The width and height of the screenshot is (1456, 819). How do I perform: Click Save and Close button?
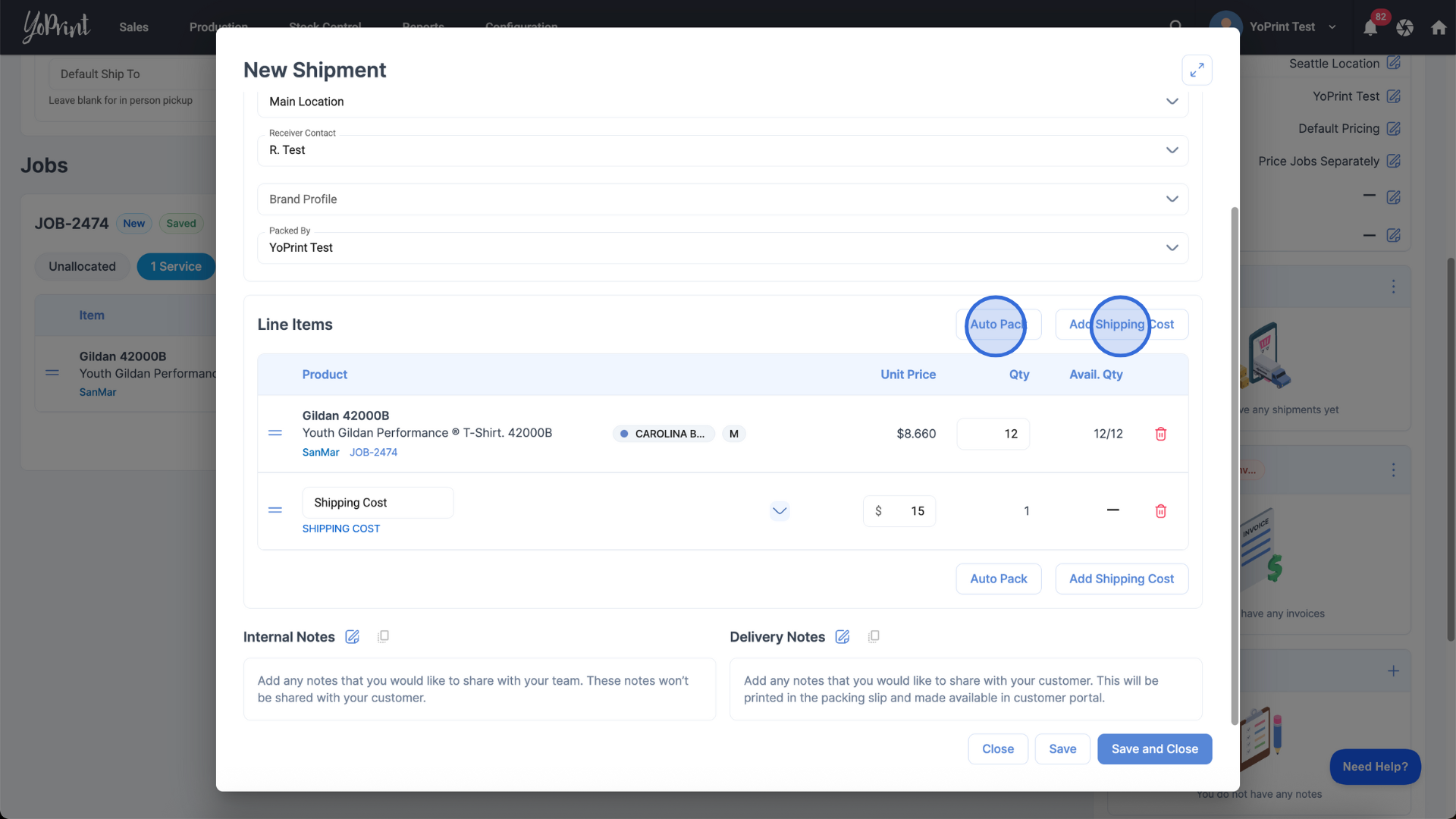[1154, 749]
